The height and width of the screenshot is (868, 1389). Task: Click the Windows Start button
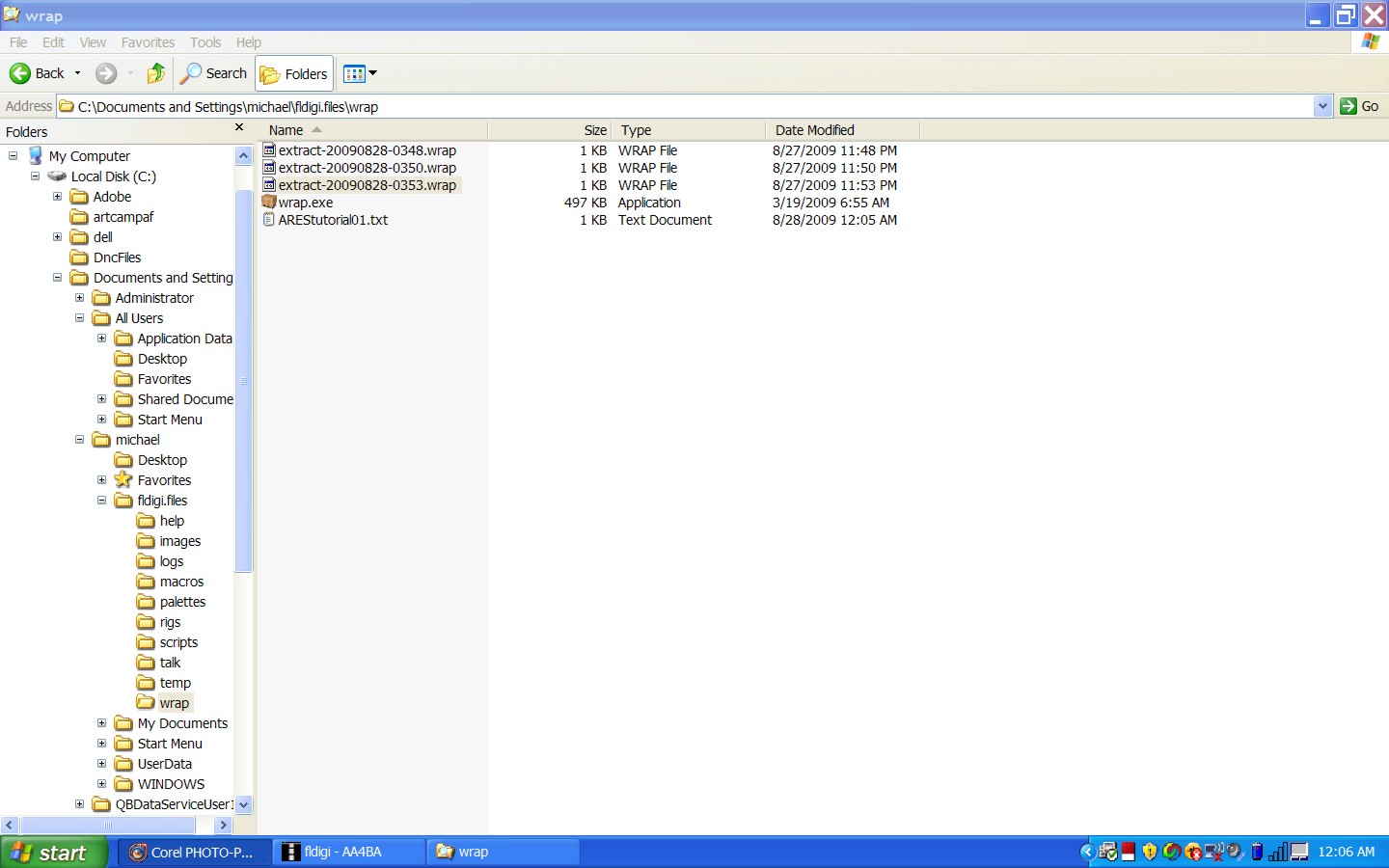click(x=54, y=853)
